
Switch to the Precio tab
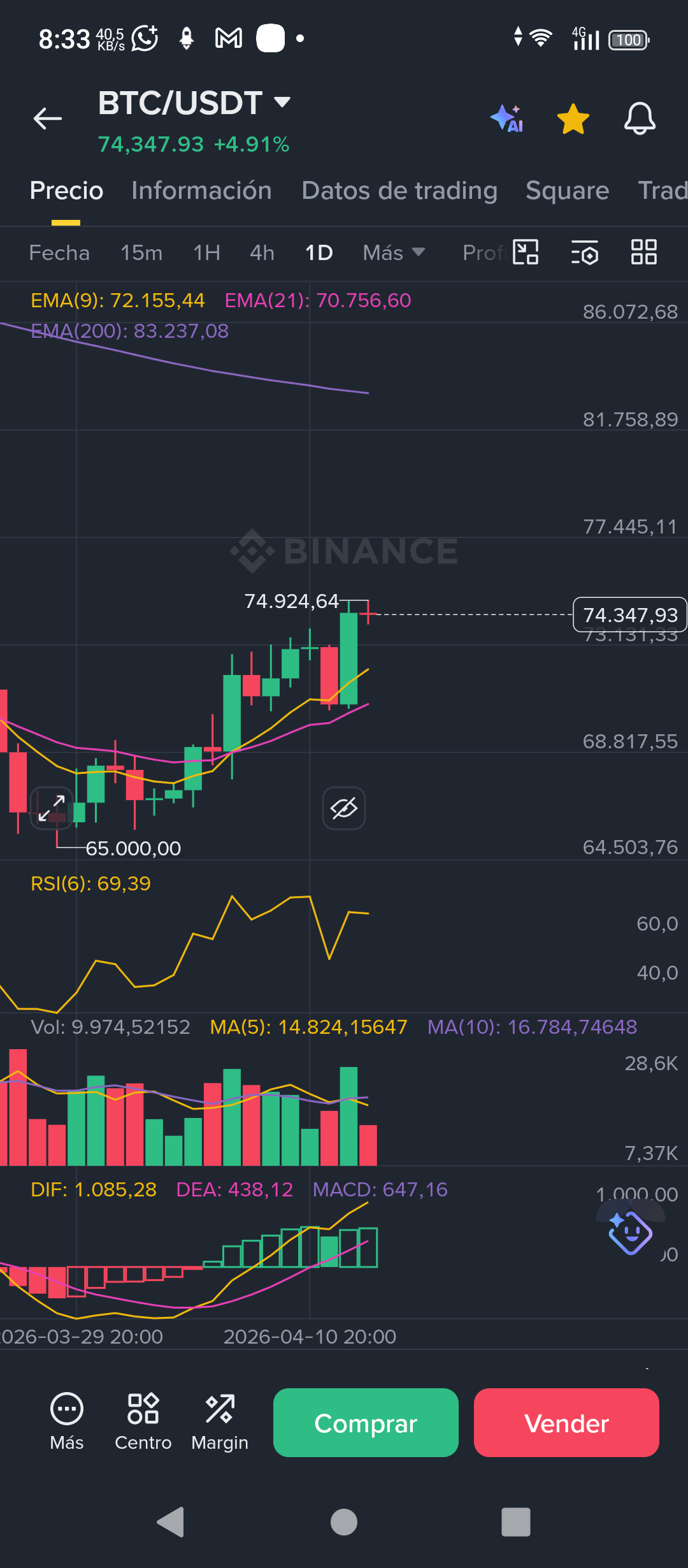66,191
